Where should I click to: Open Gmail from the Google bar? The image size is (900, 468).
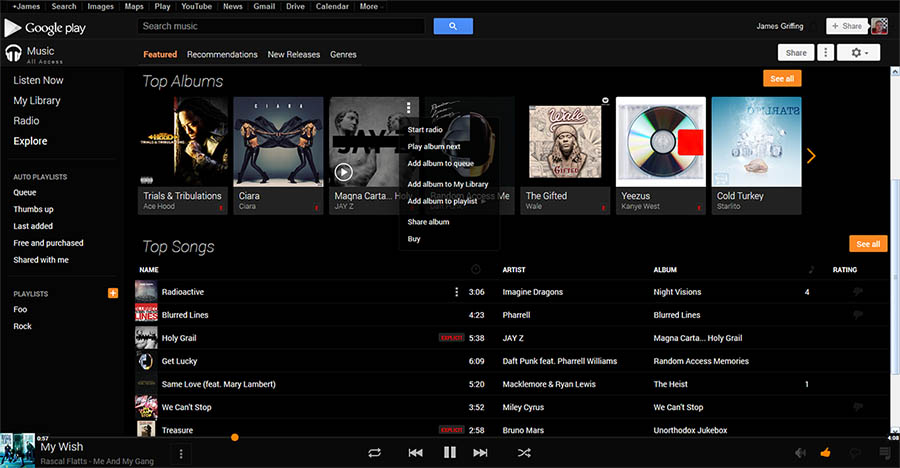coord(264,6)
